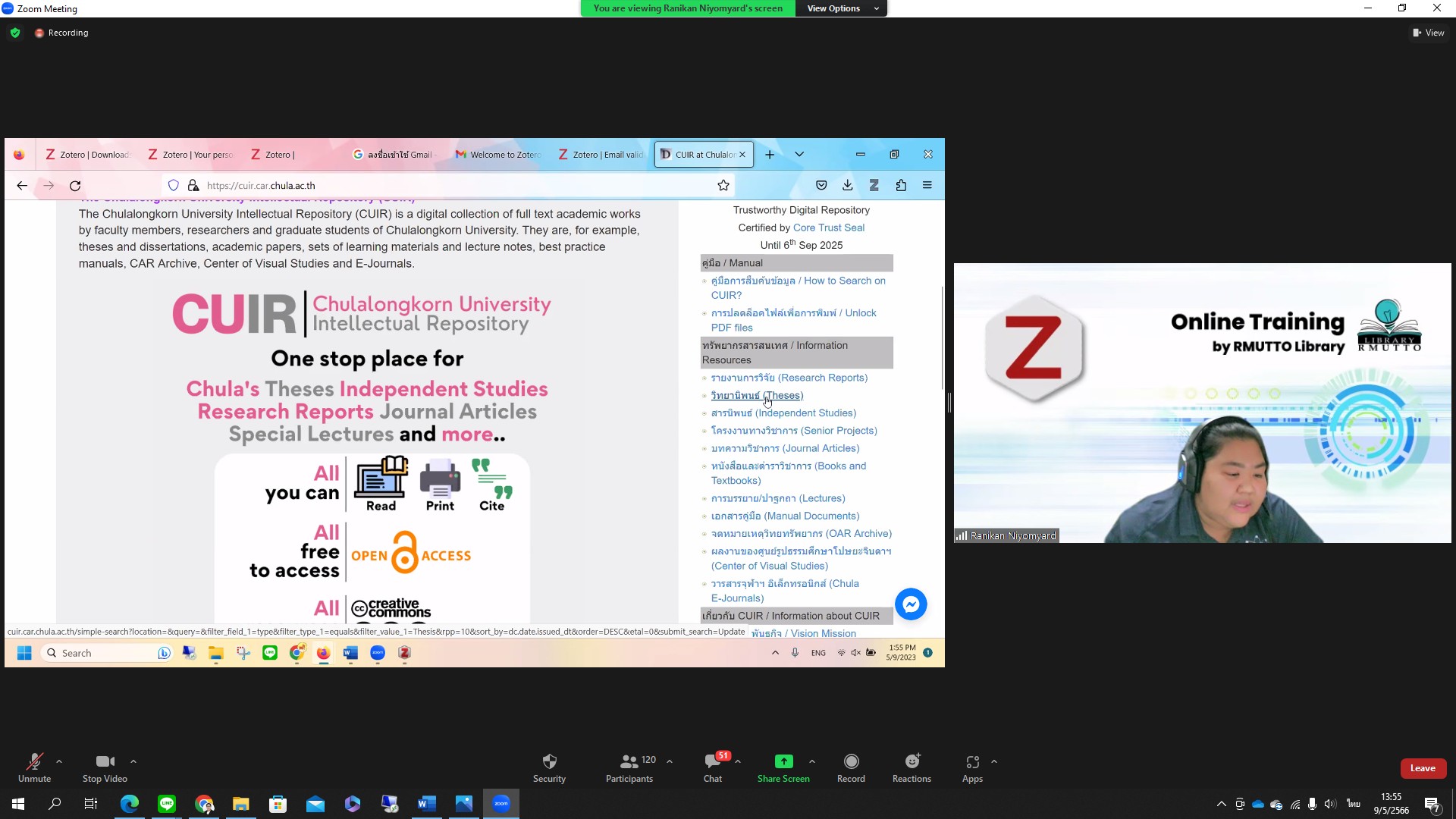Click the green Share Screen button

tap(783, 767)
